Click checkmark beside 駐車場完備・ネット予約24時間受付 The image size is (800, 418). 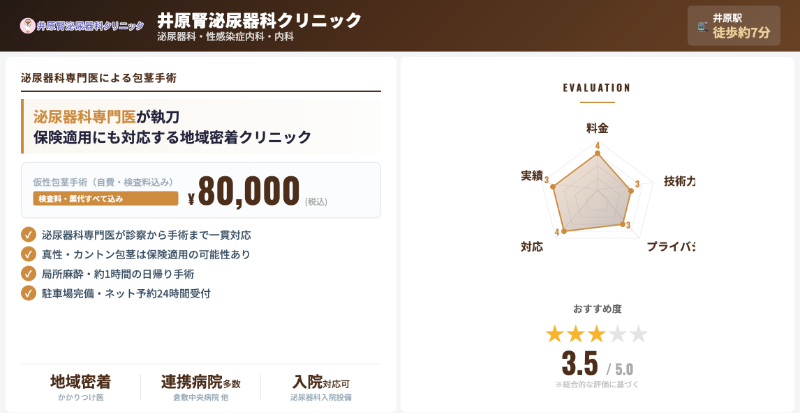(28, 293)
